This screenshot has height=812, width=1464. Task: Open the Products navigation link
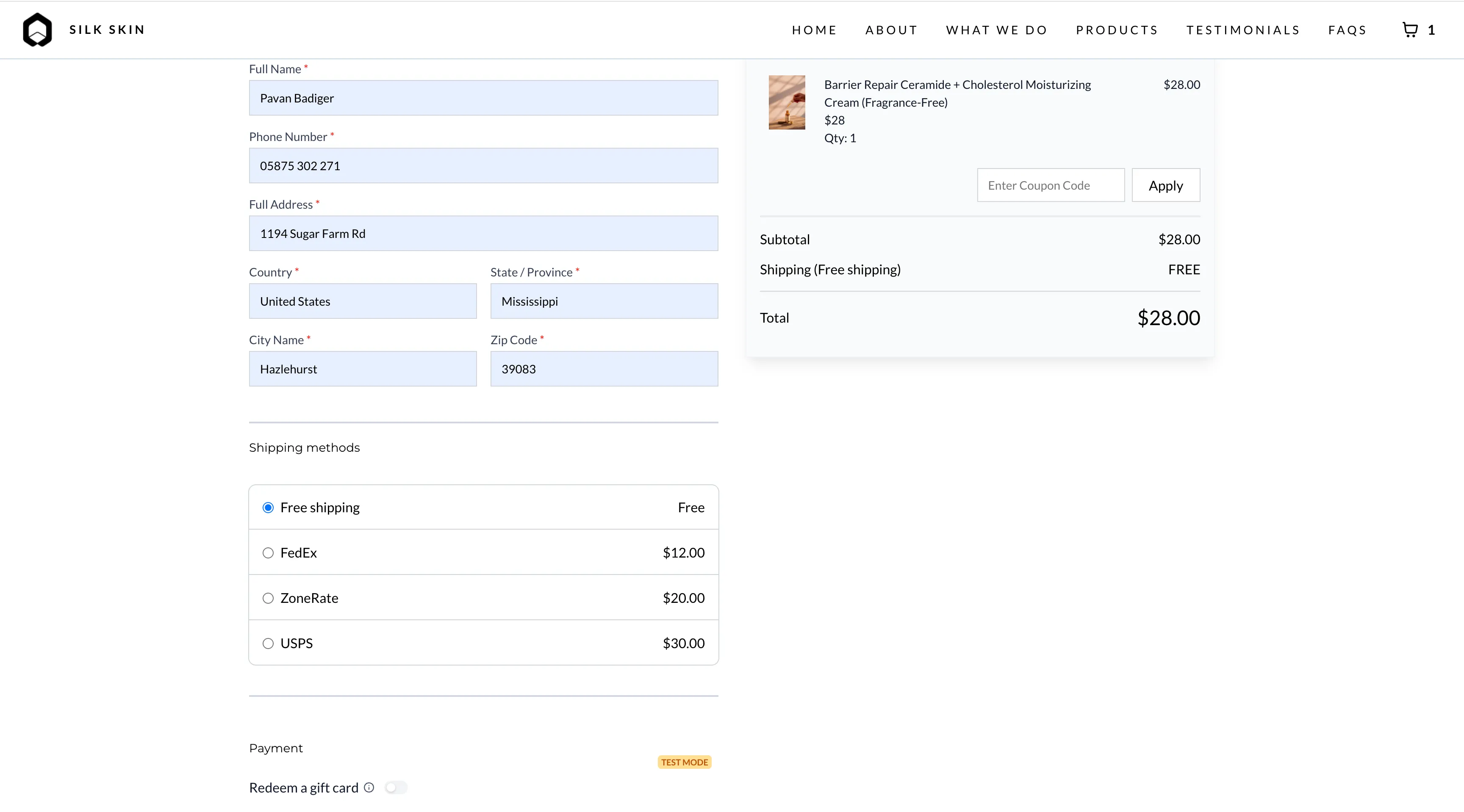(1117, 30)
